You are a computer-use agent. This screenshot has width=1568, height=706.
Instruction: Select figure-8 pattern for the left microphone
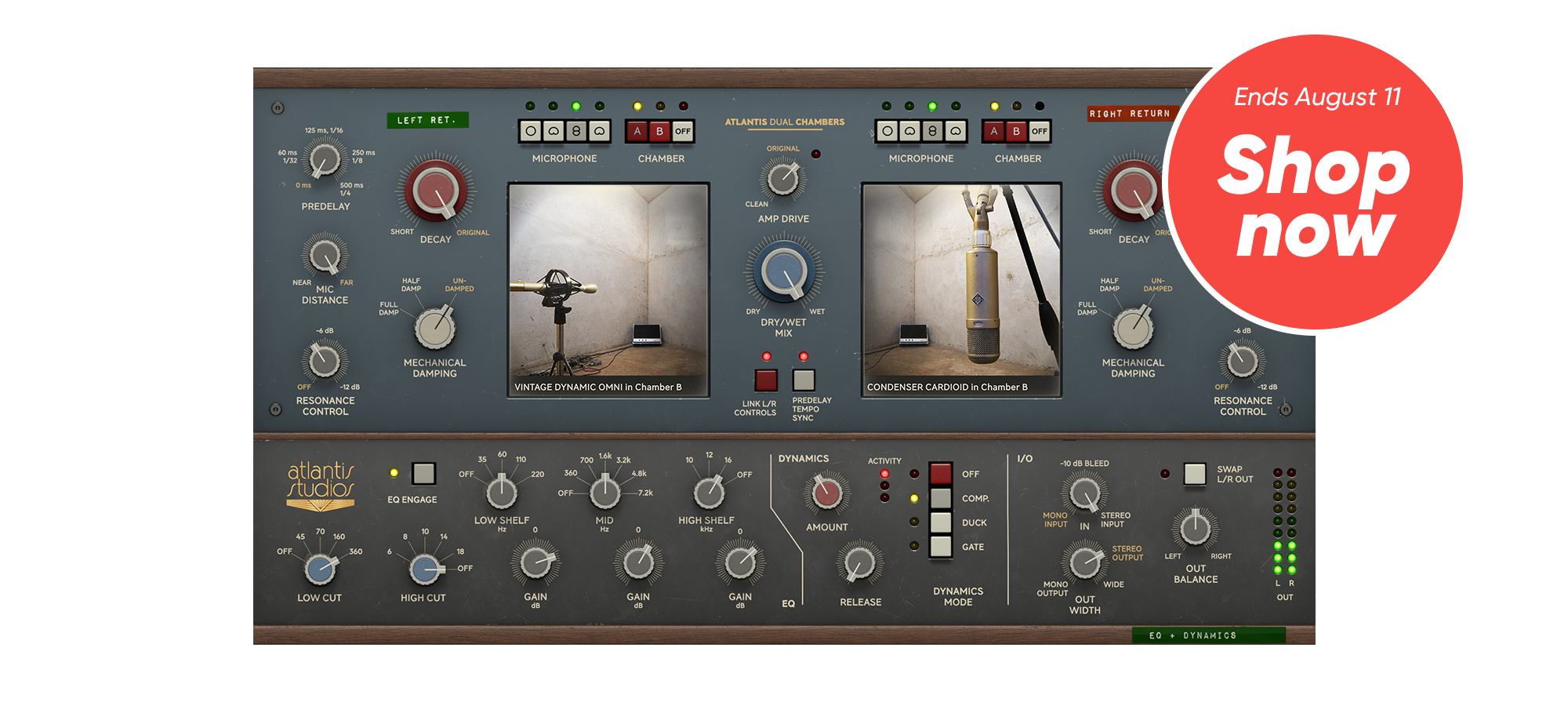click(x=576, y=131)
